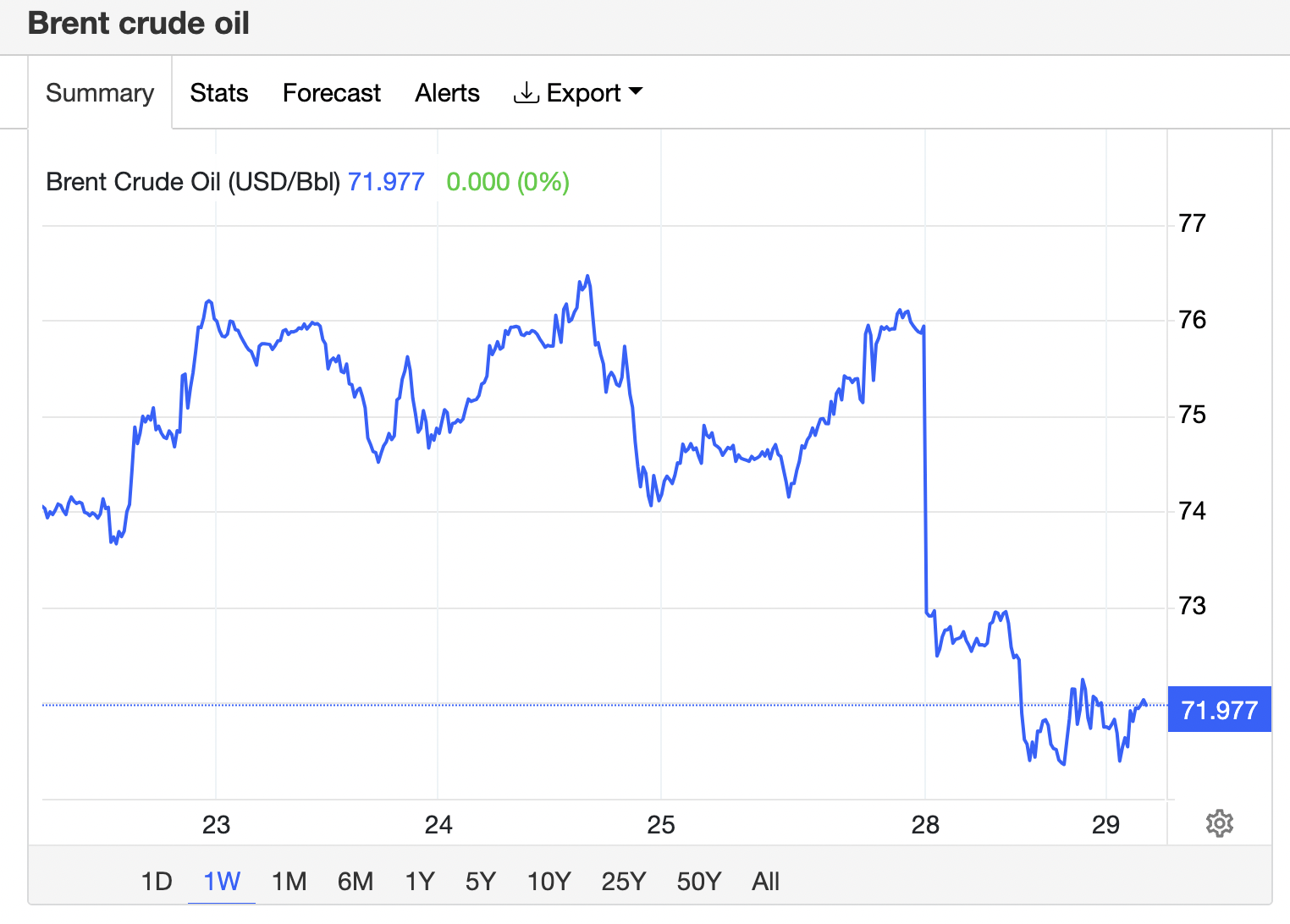This screenshot has width=1290, height=924.
Task: Click the 73 price axis label
Action: coord(1192,606)
